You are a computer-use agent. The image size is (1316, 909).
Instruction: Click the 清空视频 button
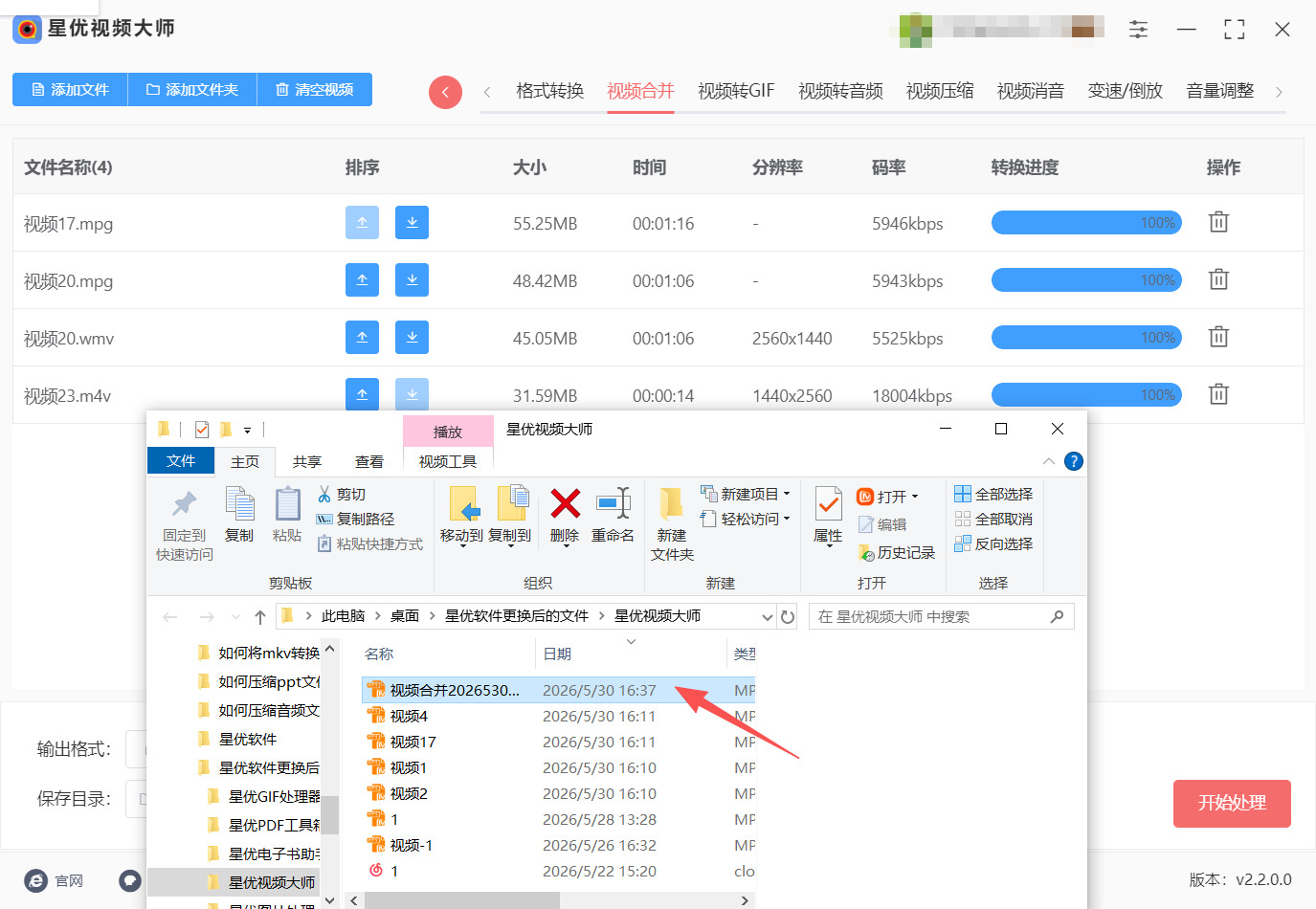click(x=315, y=89)
